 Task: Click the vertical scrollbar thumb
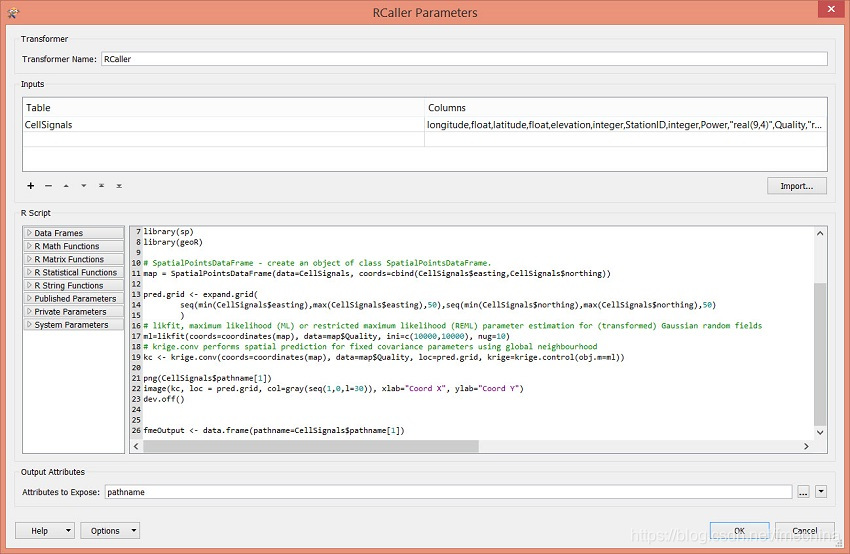820,354
